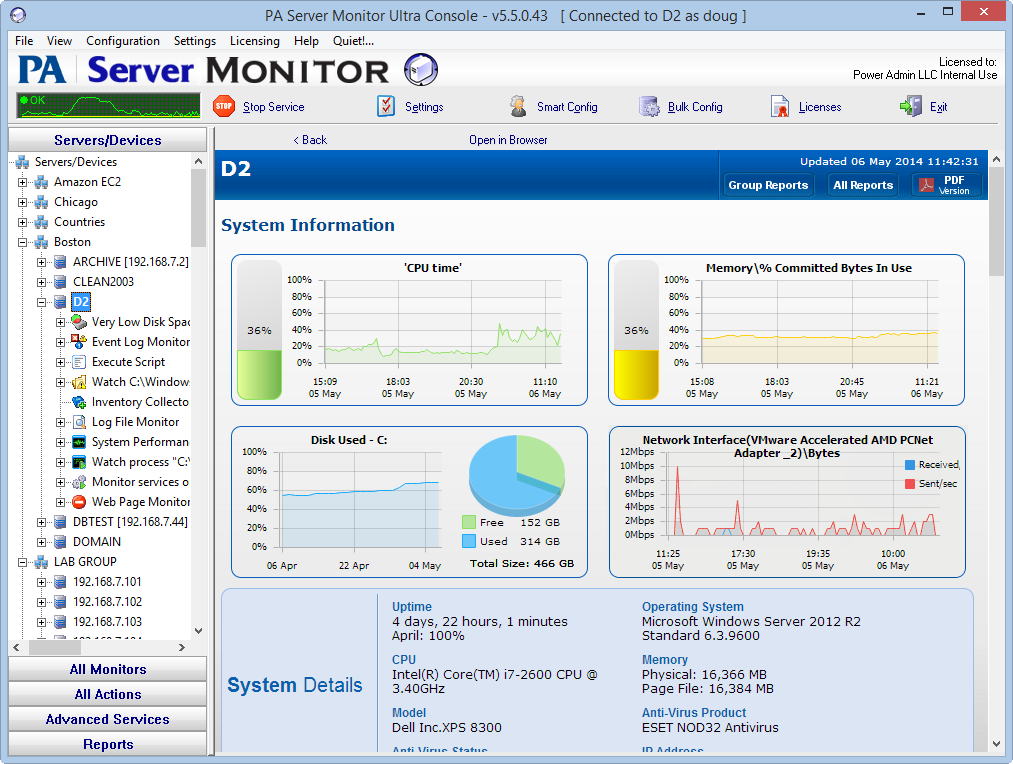Open the View menu

[59, 41]
